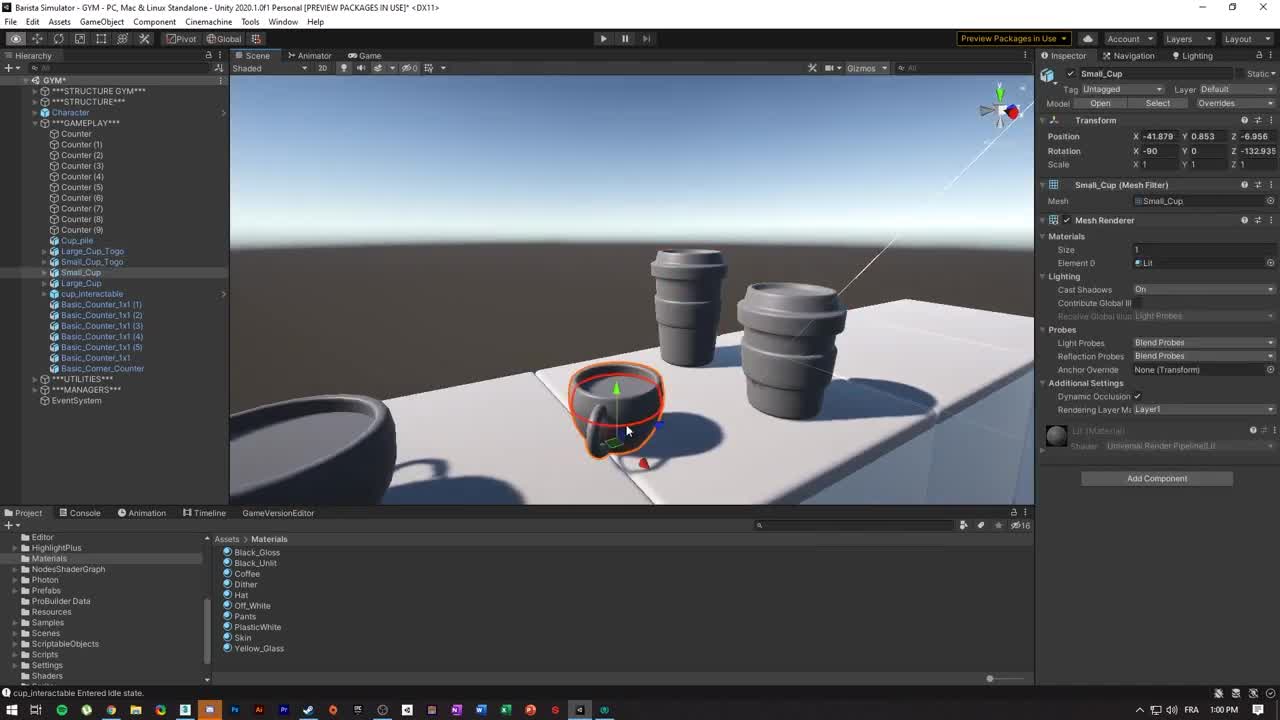Toggle the Small_Cup active checkbox in Inspector
This screenshot has width=1280, height=720.
point(1070,74)
